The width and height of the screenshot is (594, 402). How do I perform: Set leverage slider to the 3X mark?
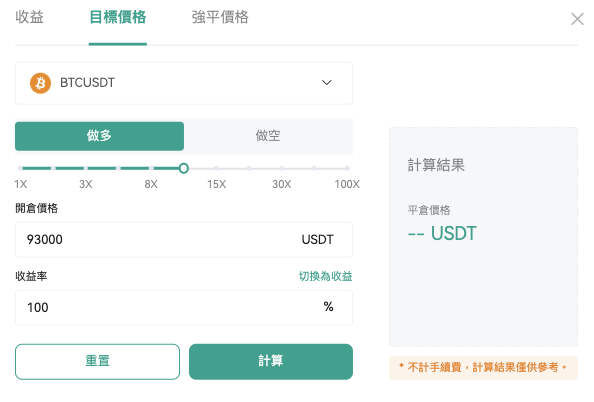click(86, 168)
